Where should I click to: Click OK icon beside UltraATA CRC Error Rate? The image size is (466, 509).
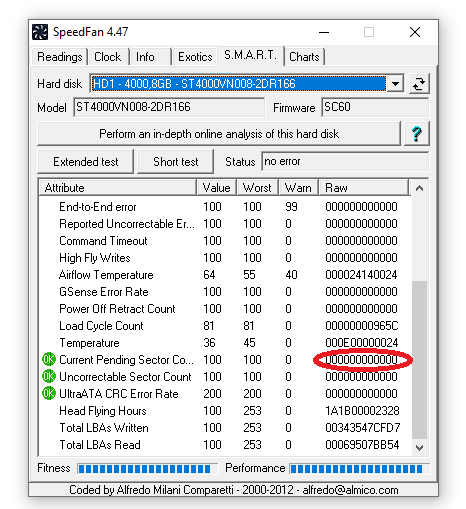49,393
